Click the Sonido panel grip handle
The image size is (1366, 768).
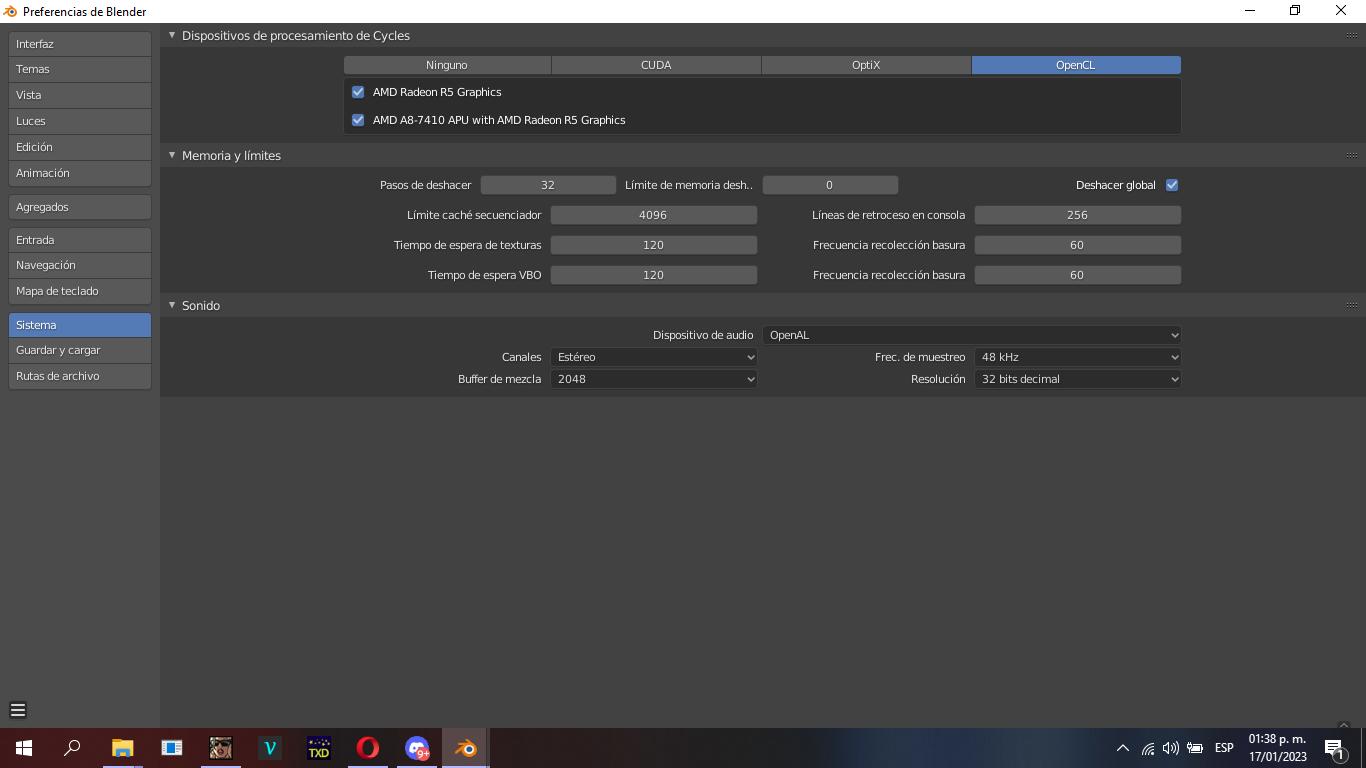[x=1352, y=306]
